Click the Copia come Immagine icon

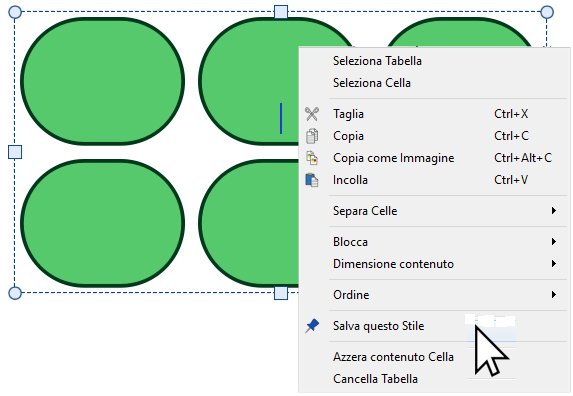click(x=312, y=158)
